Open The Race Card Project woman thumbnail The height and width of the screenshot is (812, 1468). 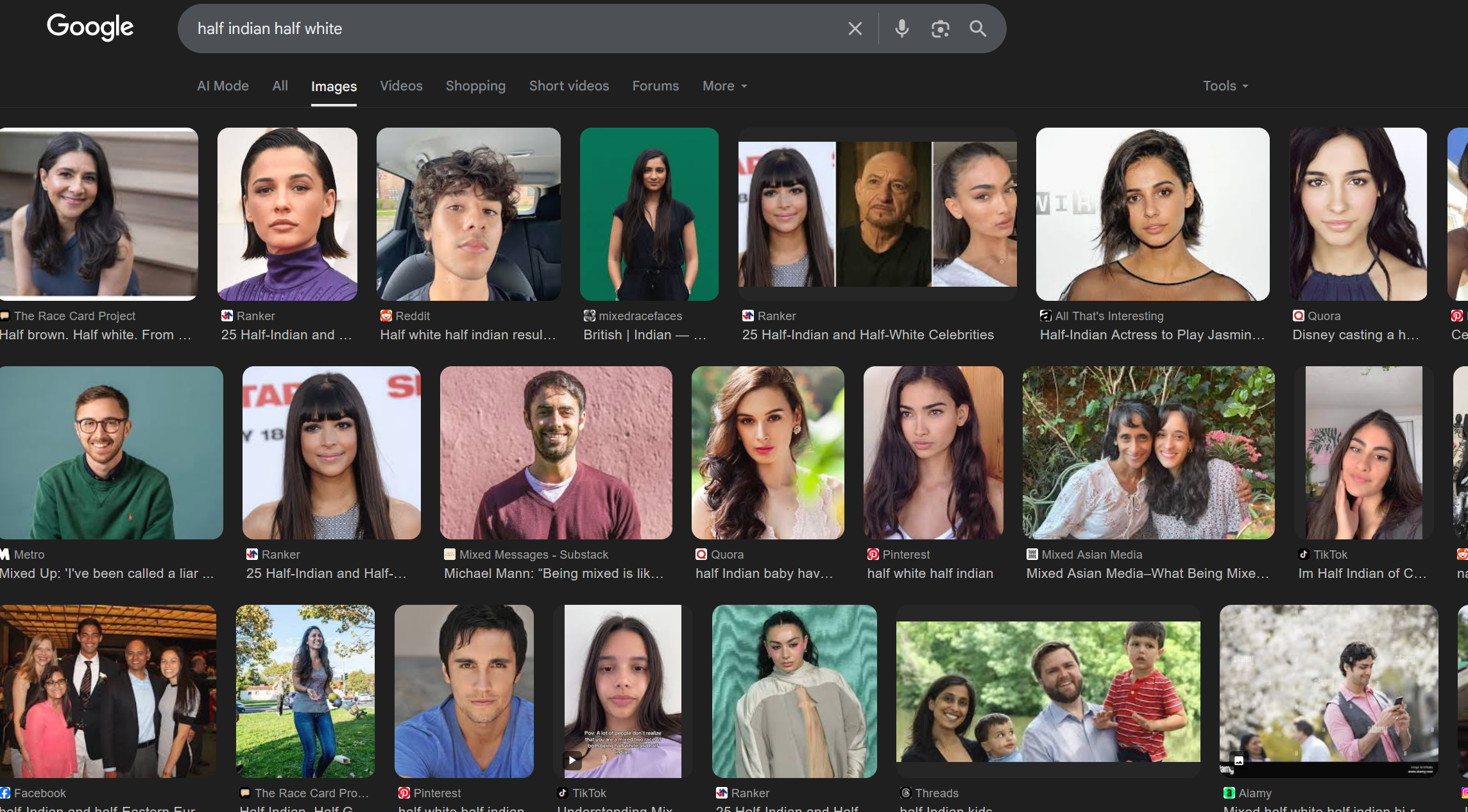click(x=99, y=214)
